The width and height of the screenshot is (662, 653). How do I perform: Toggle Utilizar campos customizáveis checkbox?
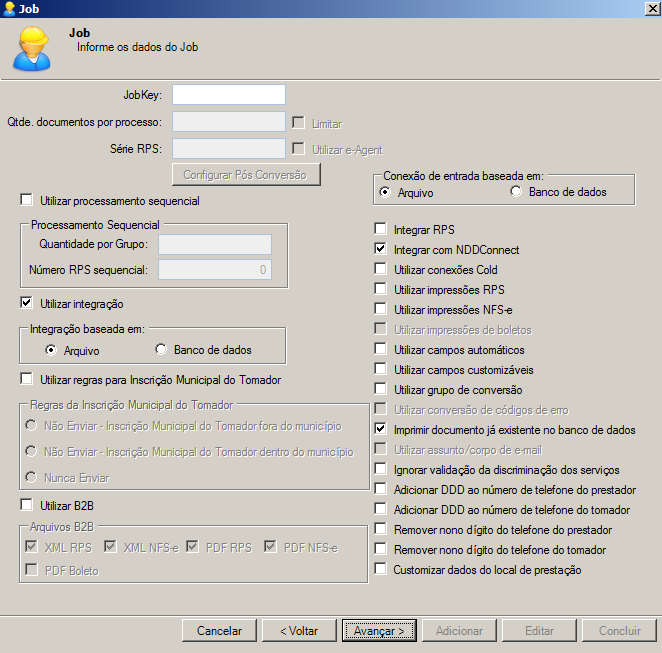pyautogui.click(x=380, y=368)
